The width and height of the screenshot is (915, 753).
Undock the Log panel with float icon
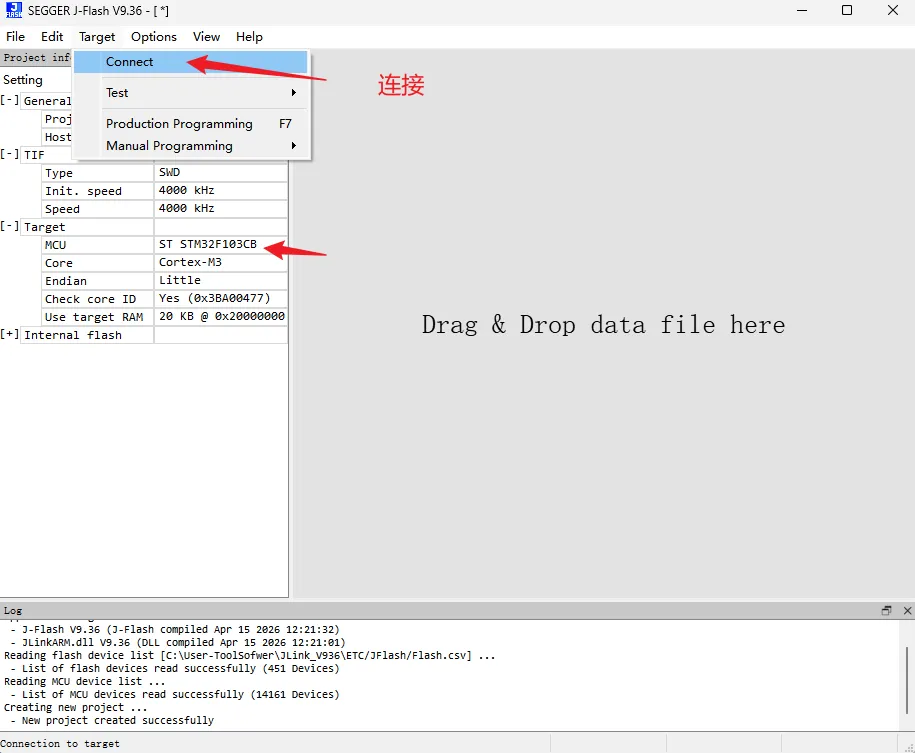[x=886, y=611]
